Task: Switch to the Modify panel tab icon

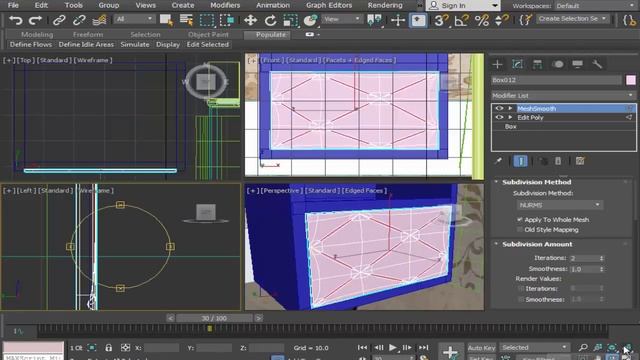Action: pos(517,64)
